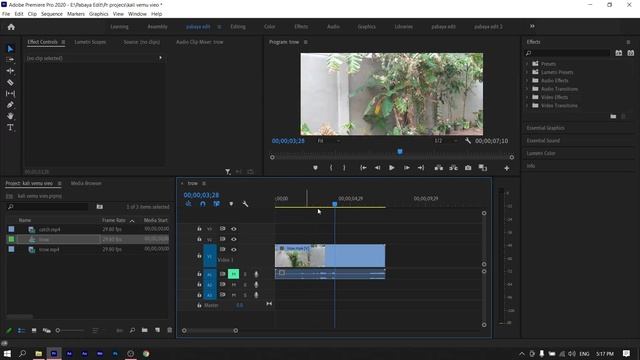Open workspace overflow chevron menu
The width and height of the screenshot is (640, 360).
532,27
